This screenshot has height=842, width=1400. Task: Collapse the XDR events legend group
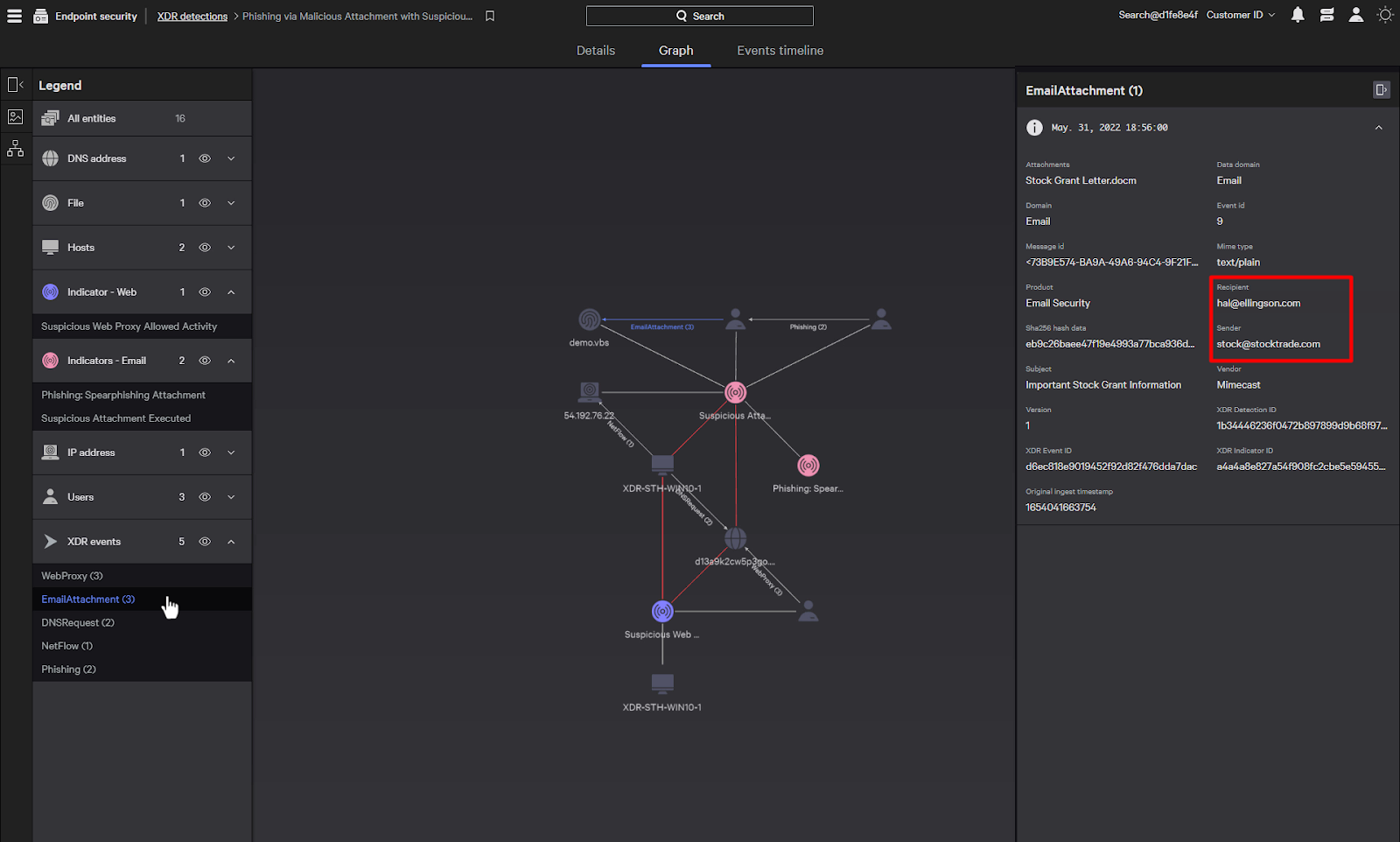click(x=231, y=542)
